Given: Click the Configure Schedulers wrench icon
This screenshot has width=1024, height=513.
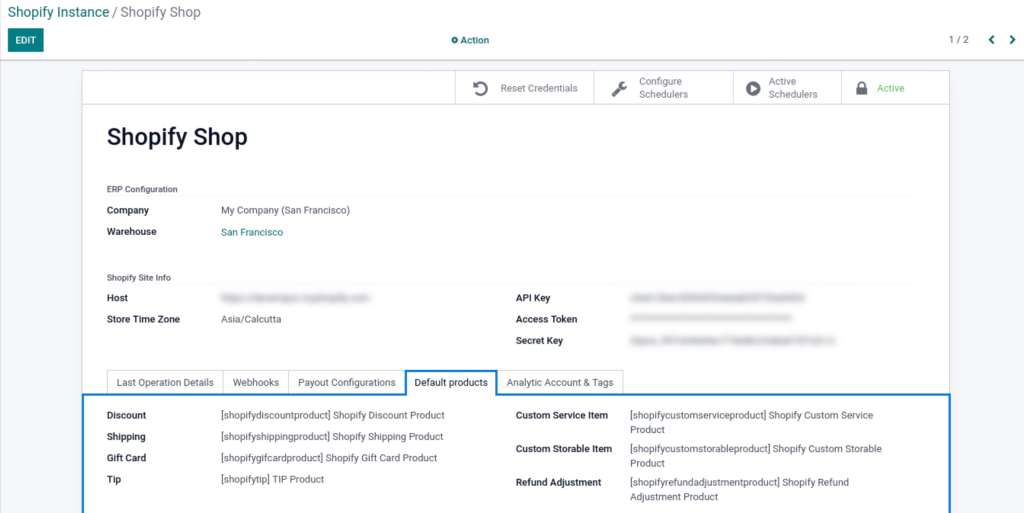Looking at the screenshot, I should 619,88.
